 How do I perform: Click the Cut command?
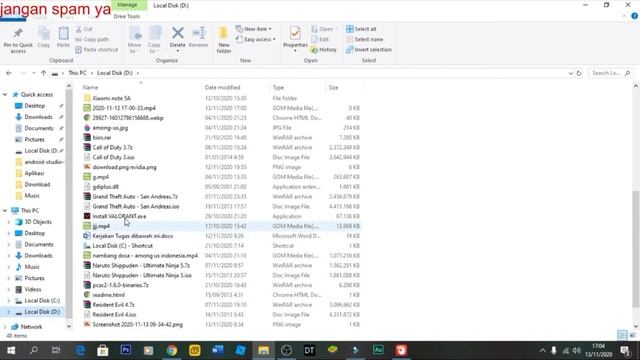[84, 29]
